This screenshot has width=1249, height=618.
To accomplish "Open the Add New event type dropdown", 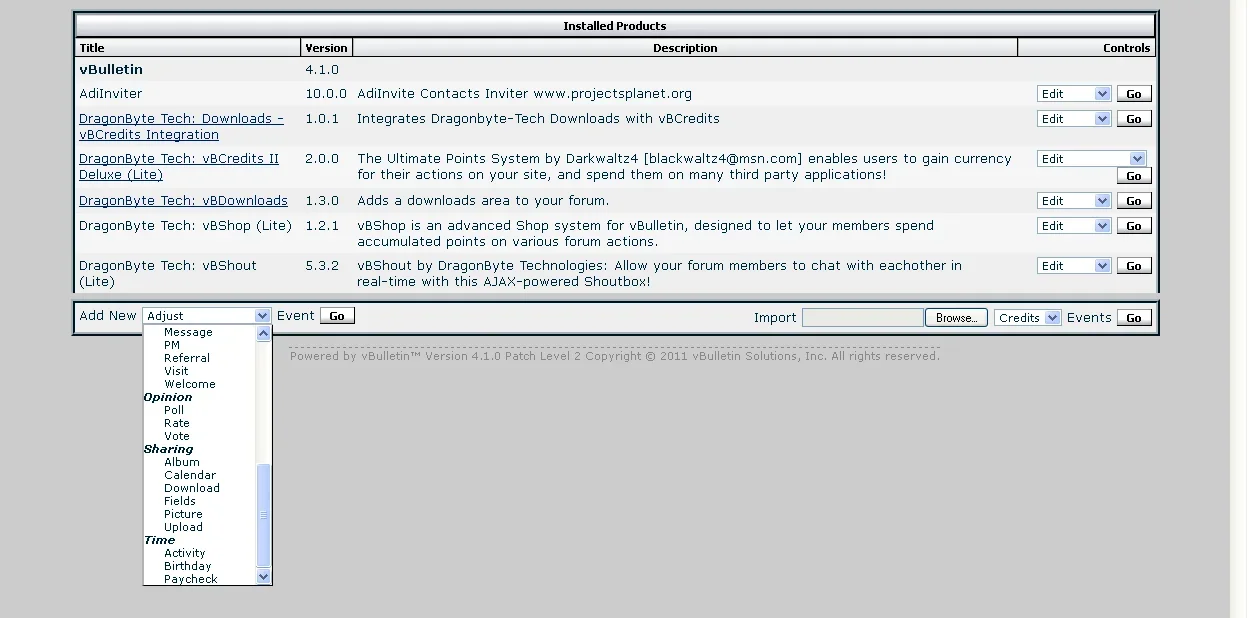I will click(206, 316).
